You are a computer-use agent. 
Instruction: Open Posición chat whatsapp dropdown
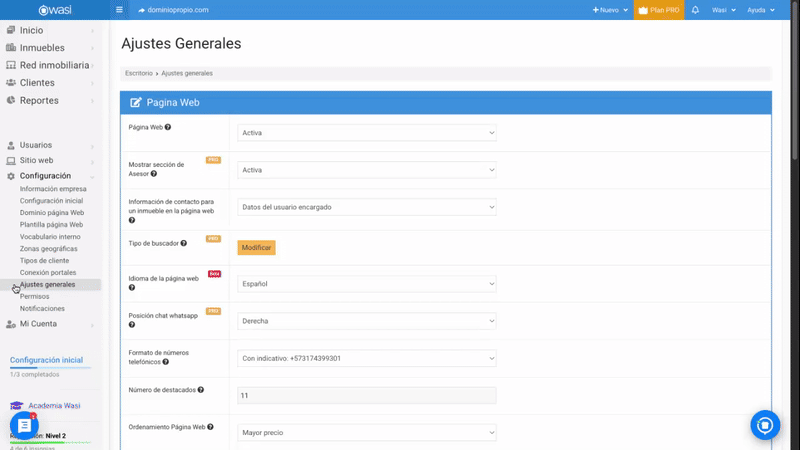pos(367,321)
